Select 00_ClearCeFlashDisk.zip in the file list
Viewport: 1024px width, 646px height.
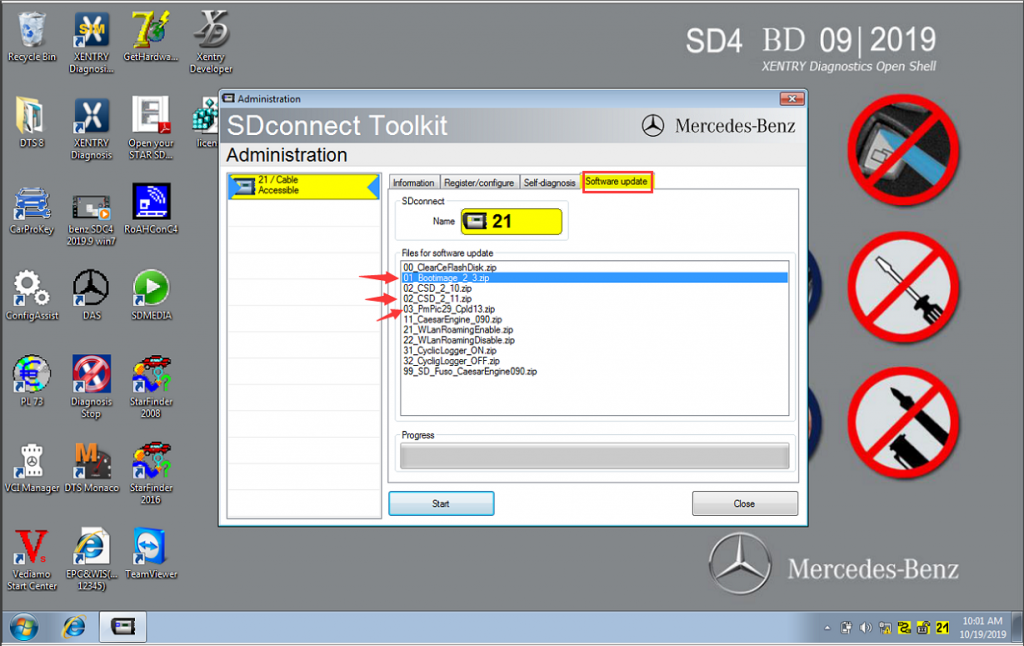(x=594, y=267)
